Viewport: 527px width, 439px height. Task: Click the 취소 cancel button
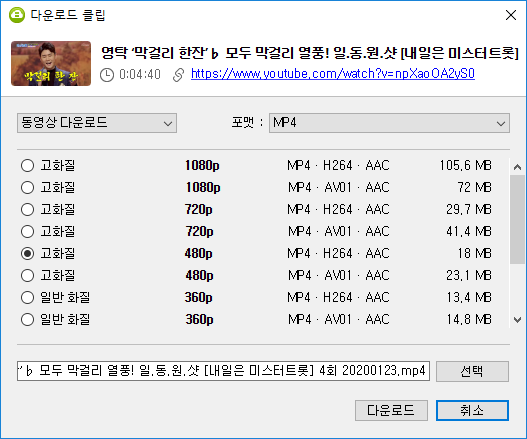[472, 410]
